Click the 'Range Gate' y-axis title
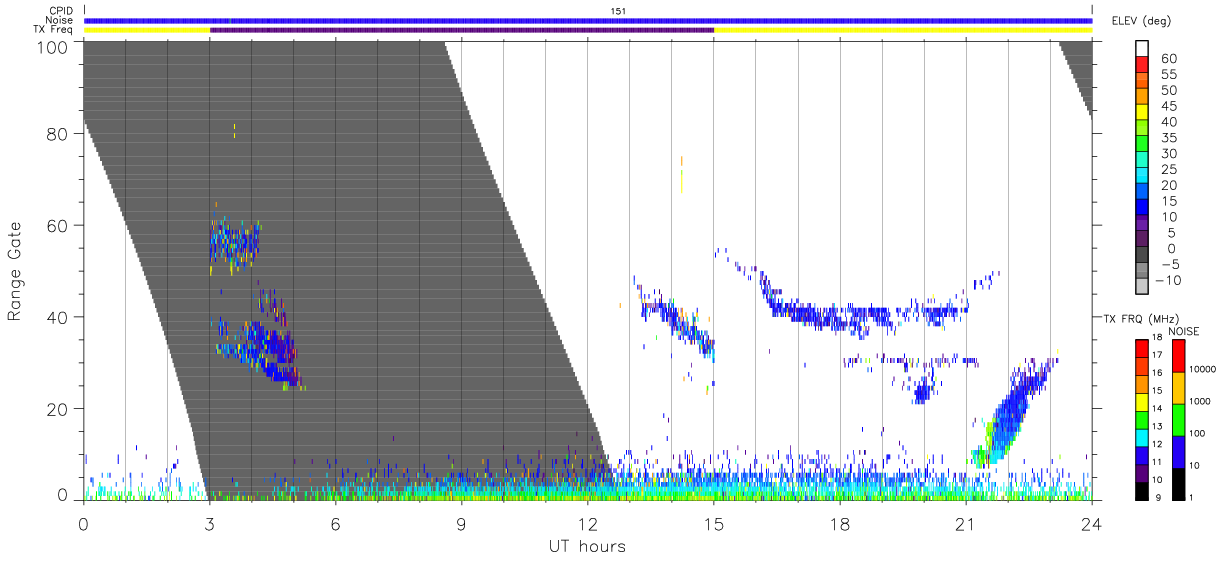This screenshot has height=567, width=1228. 16,272
